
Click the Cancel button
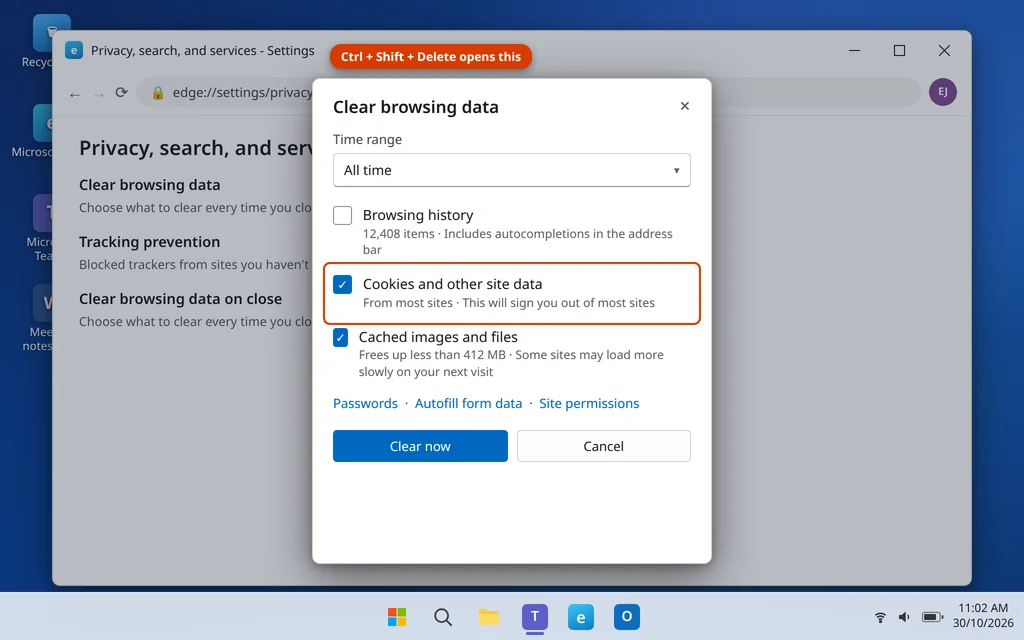pyautogui.click(x=603, y=446)
